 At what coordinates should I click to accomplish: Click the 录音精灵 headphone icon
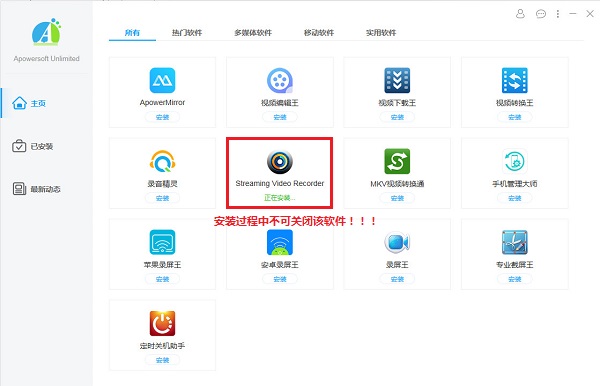click(x=162, y=161)
